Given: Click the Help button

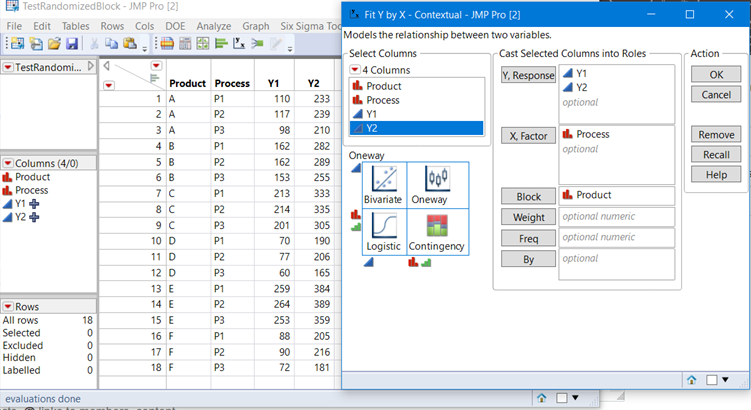Looking at the screenshot, I should pos(716,175).
